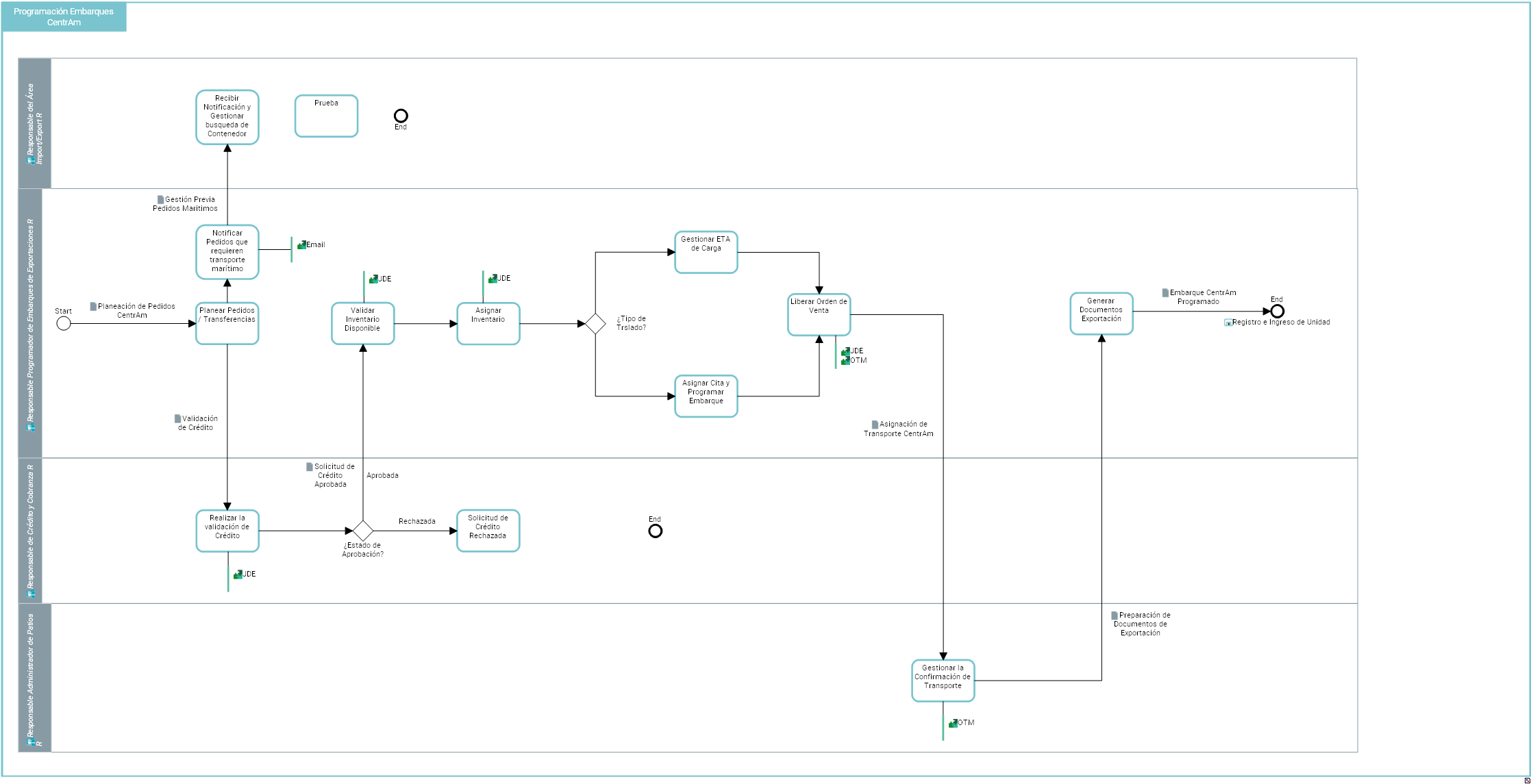Image resolution: width=1531 pixels, height=784 pixels.
Task: Click the OTM icon below Liberar Orden de Venta
Action: [845, 360]
